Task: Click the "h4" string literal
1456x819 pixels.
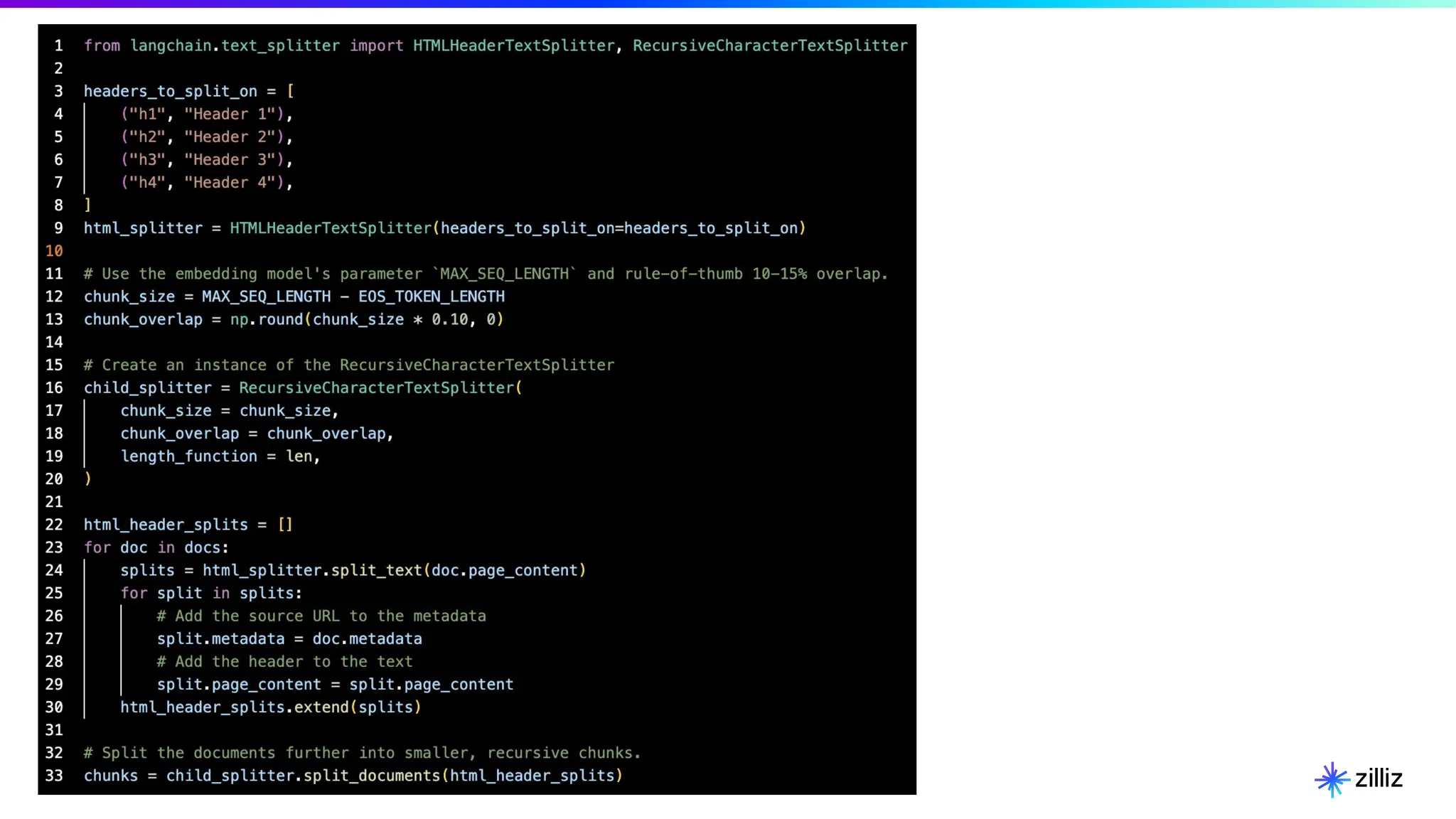Action: tap(147, 183)
